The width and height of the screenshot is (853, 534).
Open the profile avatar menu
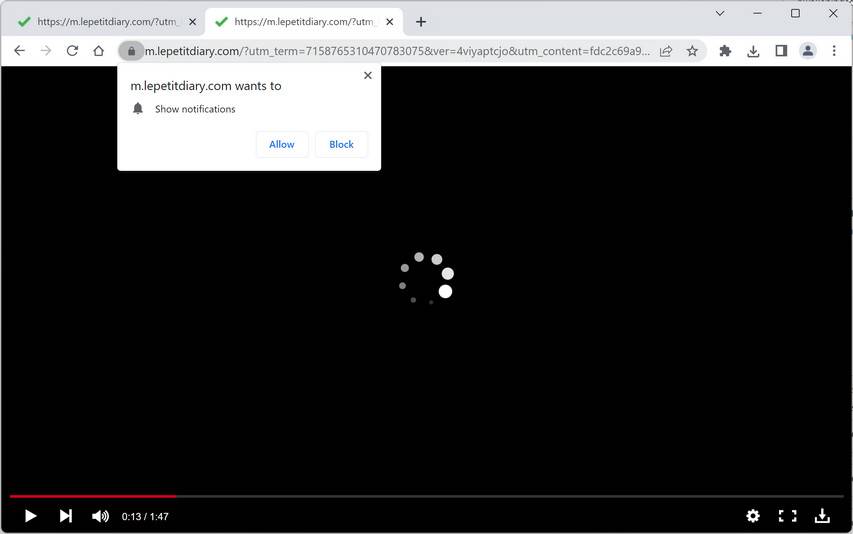coord(808,51)
